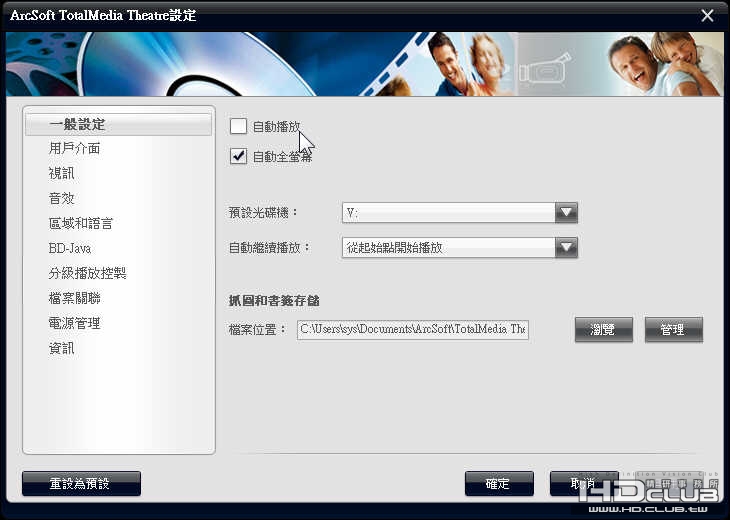Enable the 自動播放 checkbox
The image size is (730, 520).
(x=238, y=126)
